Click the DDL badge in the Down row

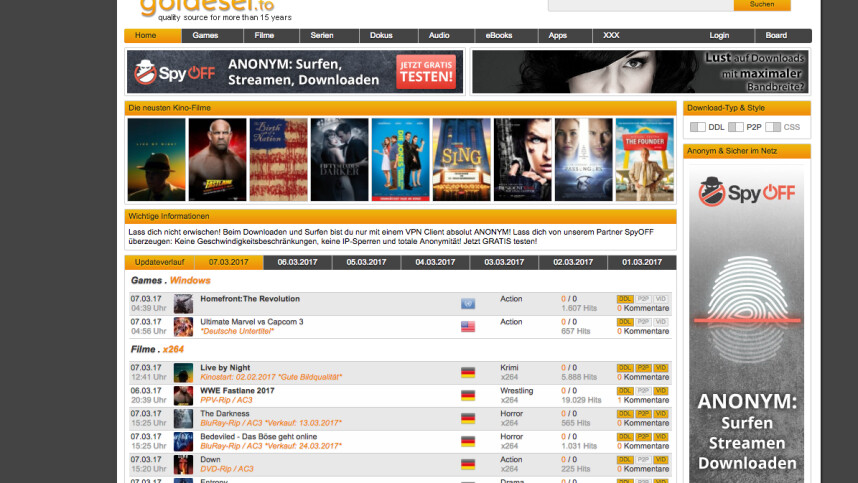tap(625, 460)
